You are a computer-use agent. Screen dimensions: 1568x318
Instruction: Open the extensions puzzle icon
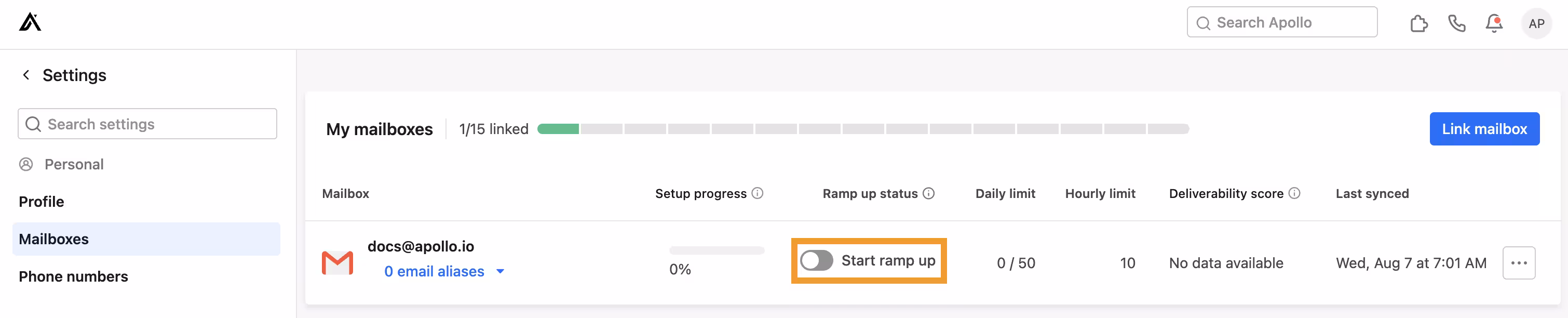point(1418,24)
